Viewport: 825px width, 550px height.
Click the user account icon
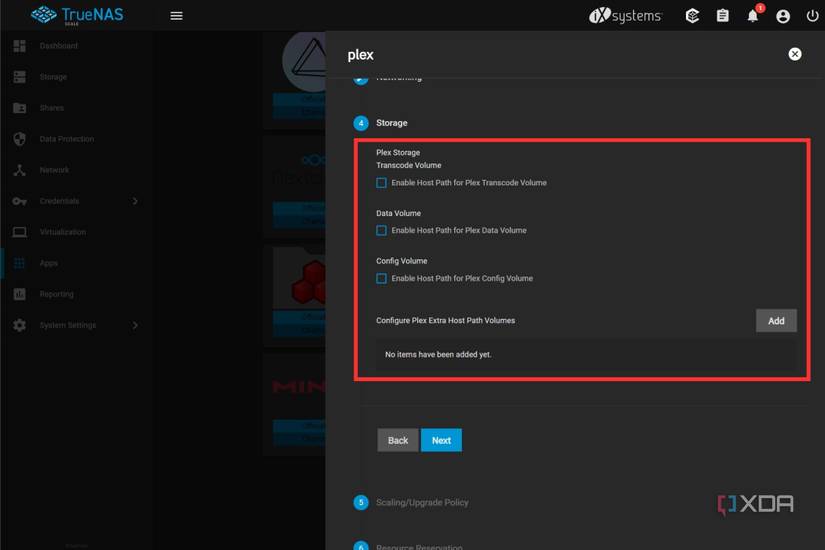(783, 16)
